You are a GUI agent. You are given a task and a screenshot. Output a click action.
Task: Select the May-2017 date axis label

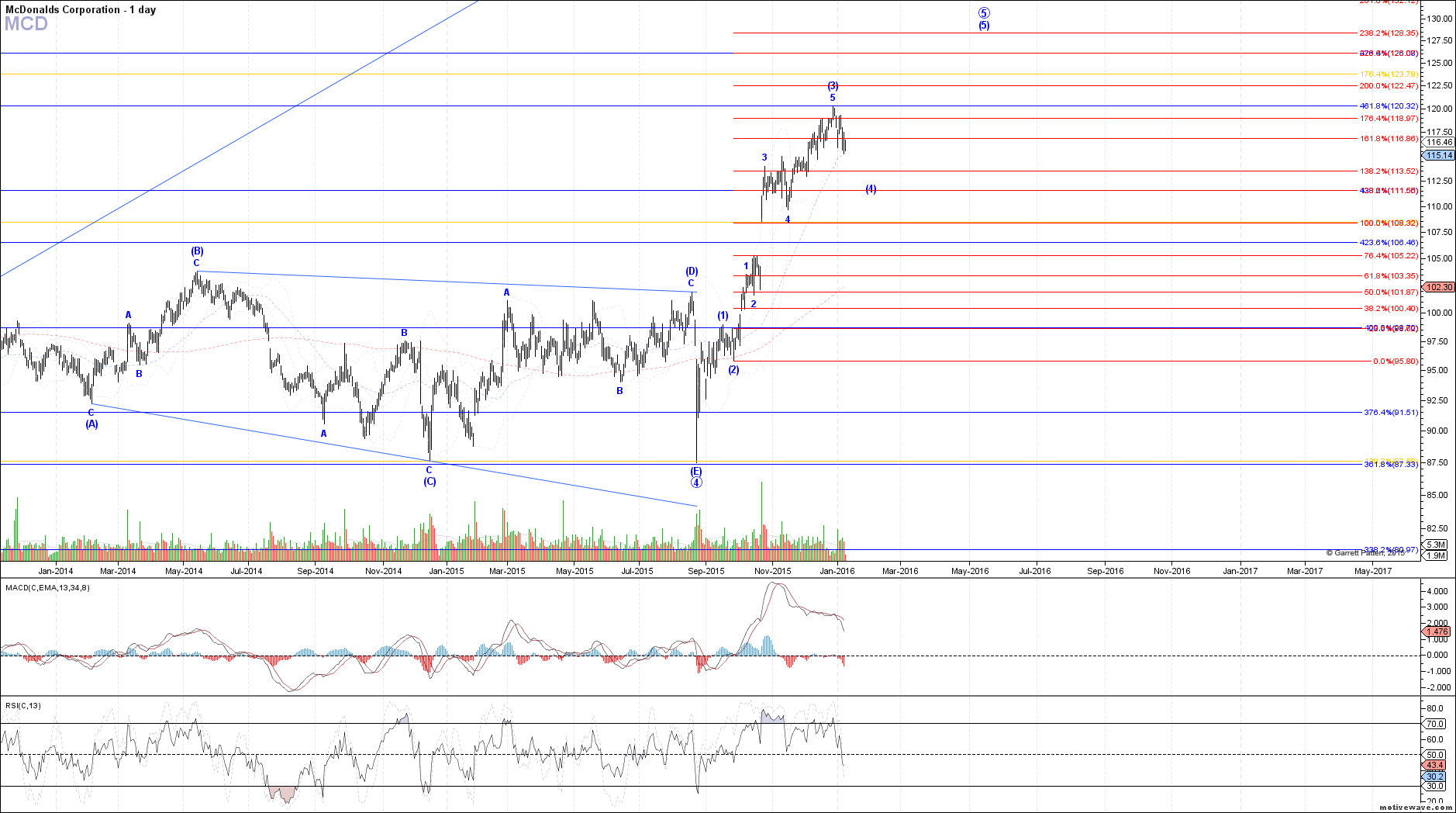pos(1373,572)
